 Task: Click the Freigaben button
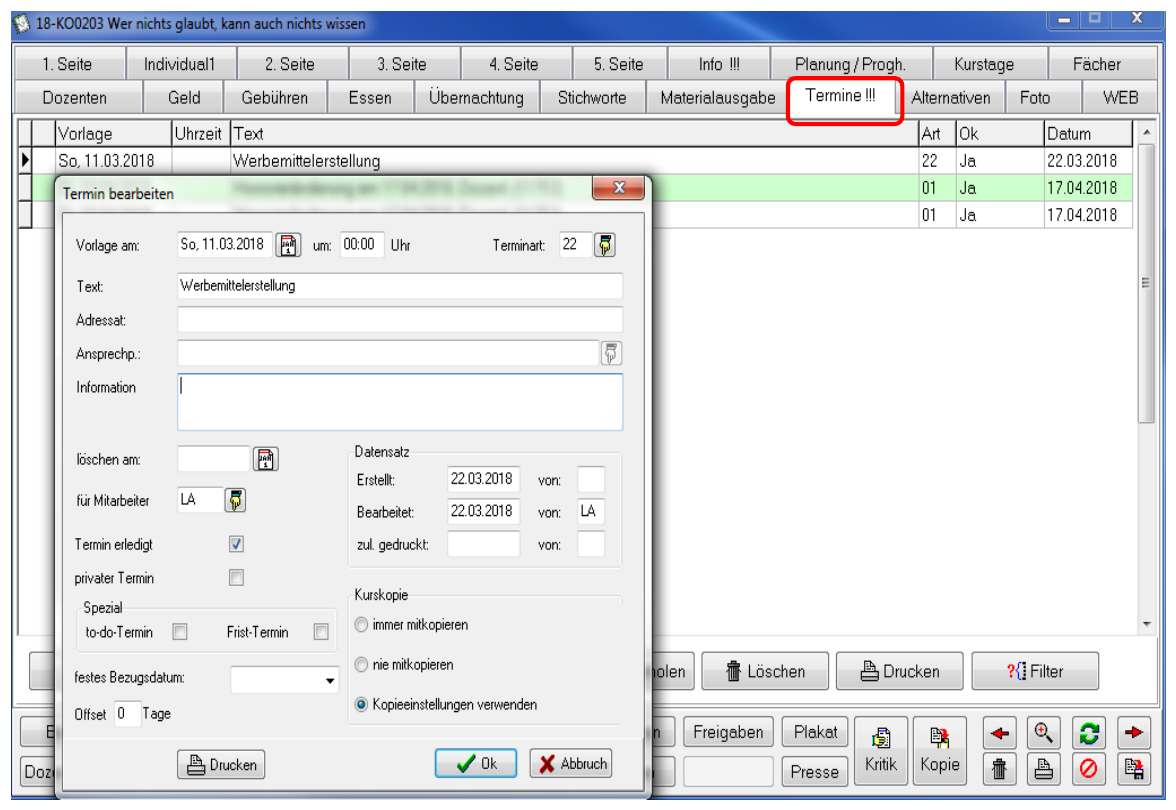728,732
